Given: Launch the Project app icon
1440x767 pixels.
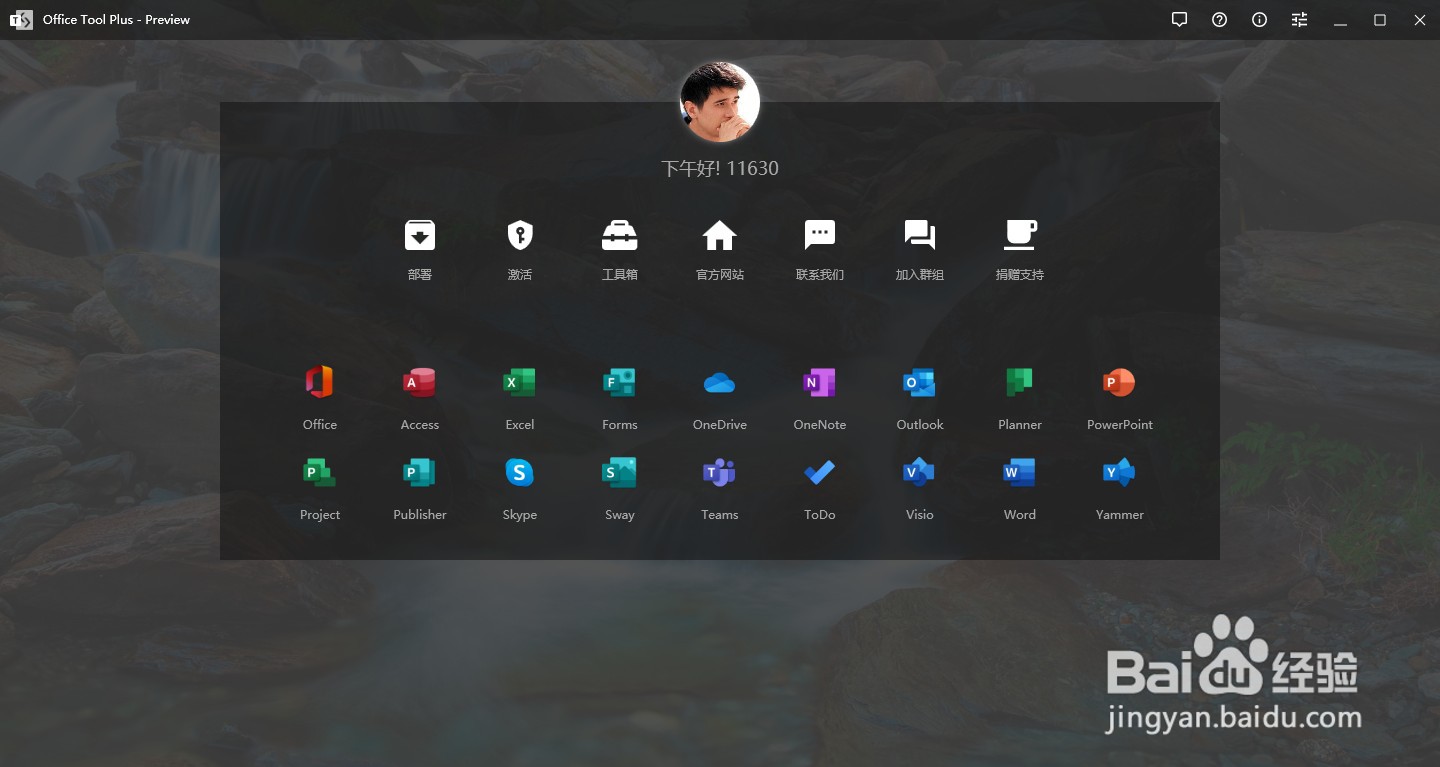Looking at the screenshot, I should (320, 472).
